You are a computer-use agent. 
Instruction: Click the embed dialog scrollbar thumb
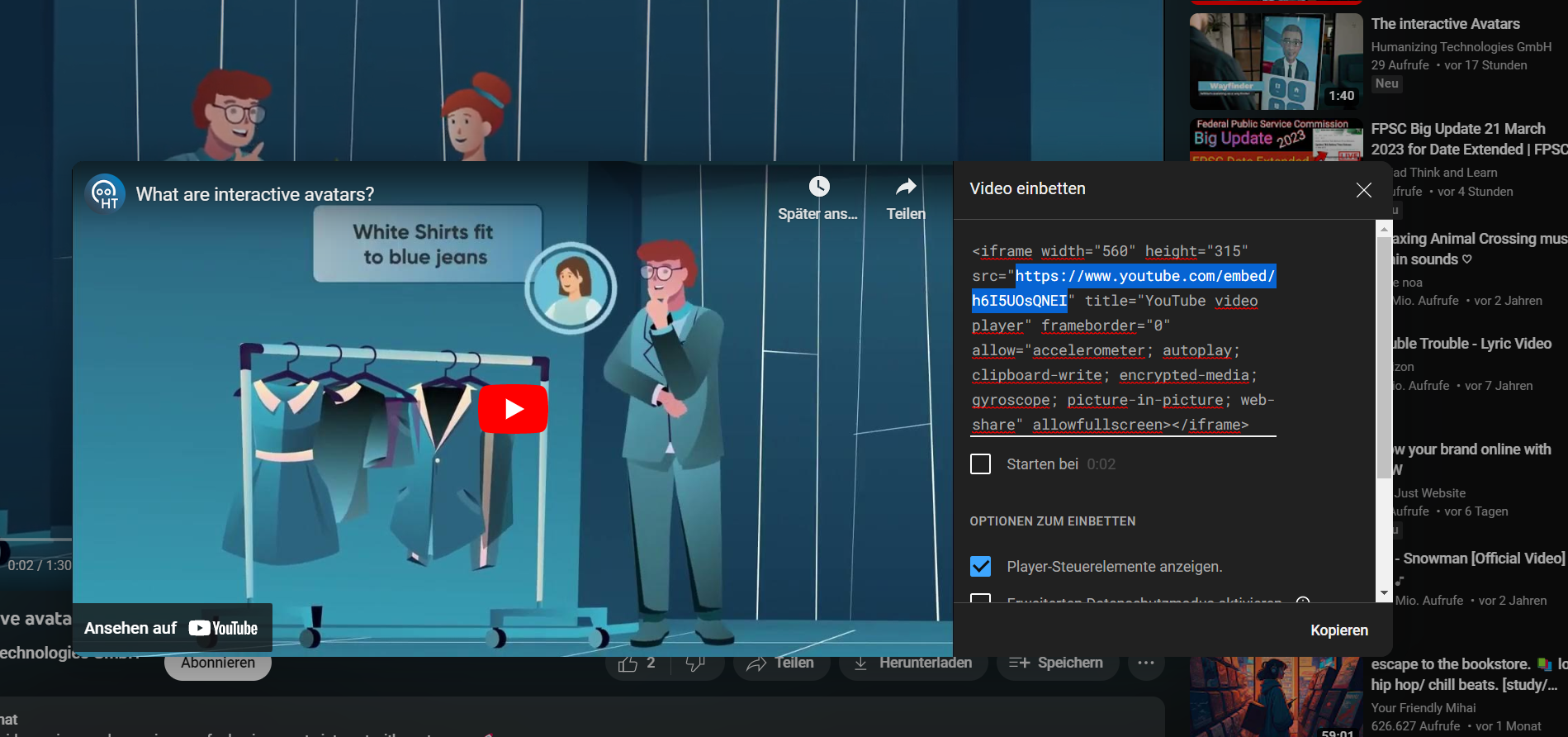point(1384,357)
